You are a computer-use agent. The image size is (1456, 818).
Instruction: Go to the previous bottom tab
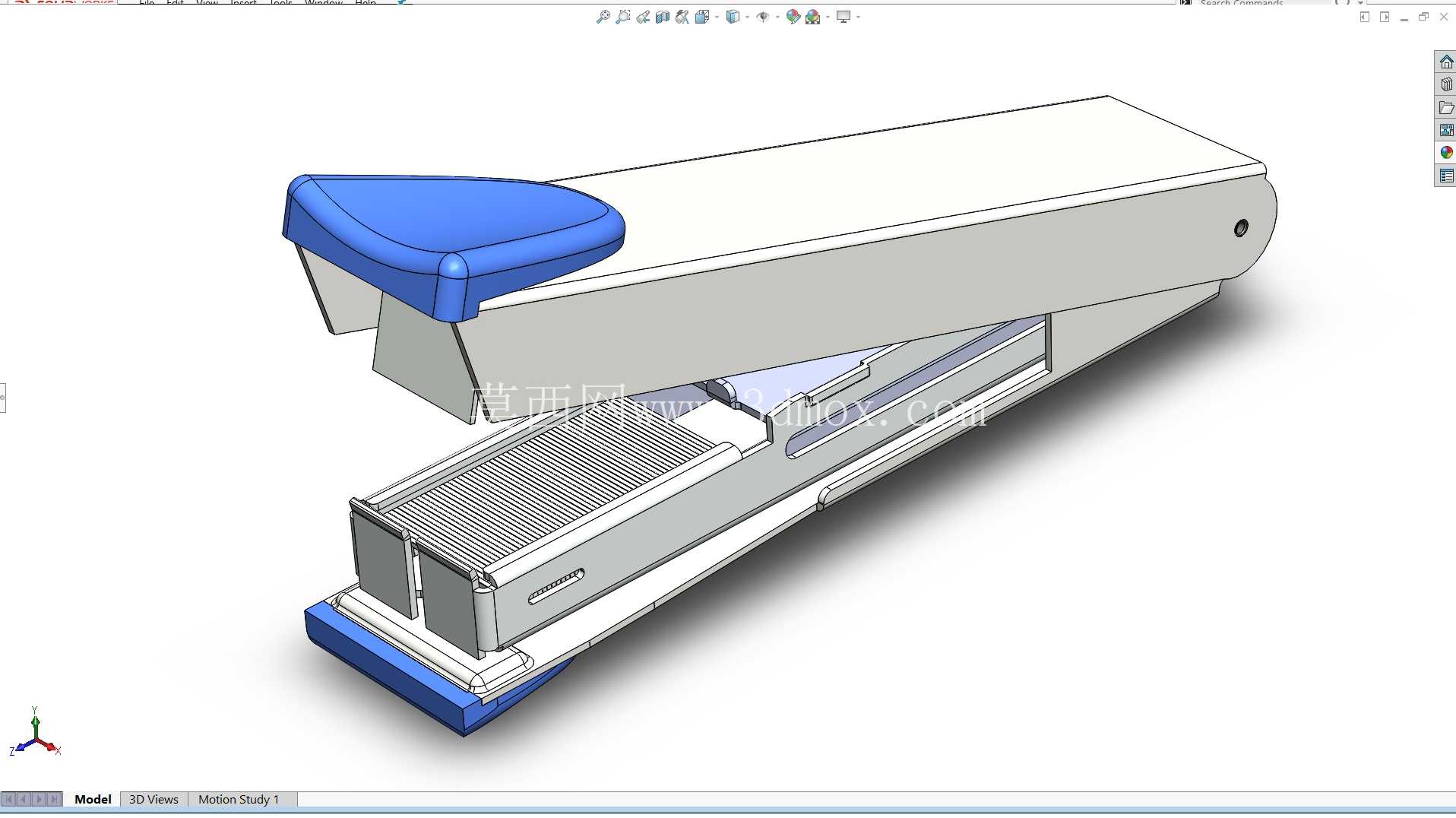24,799
